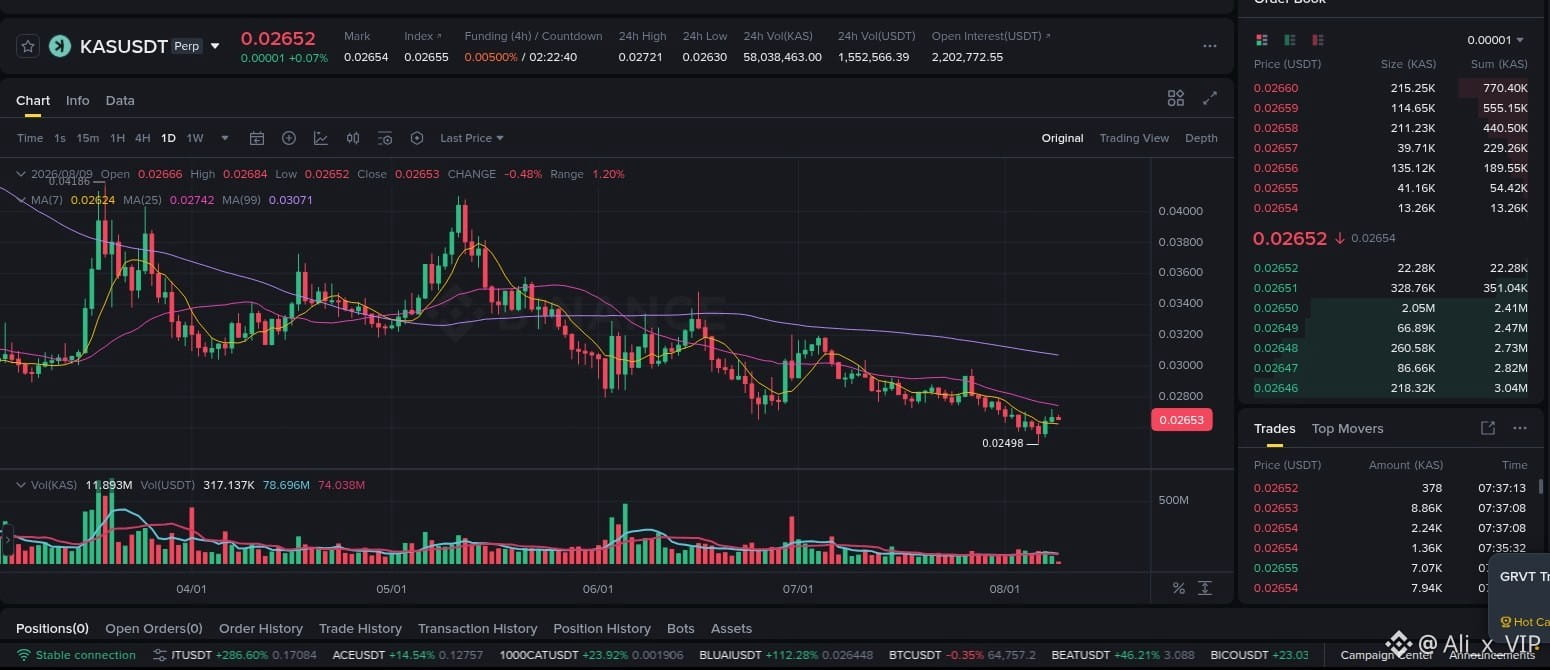This screenshot has height=670, width=1550.
Task: Select the 1D timeframe
Action: tap(168, 138)
